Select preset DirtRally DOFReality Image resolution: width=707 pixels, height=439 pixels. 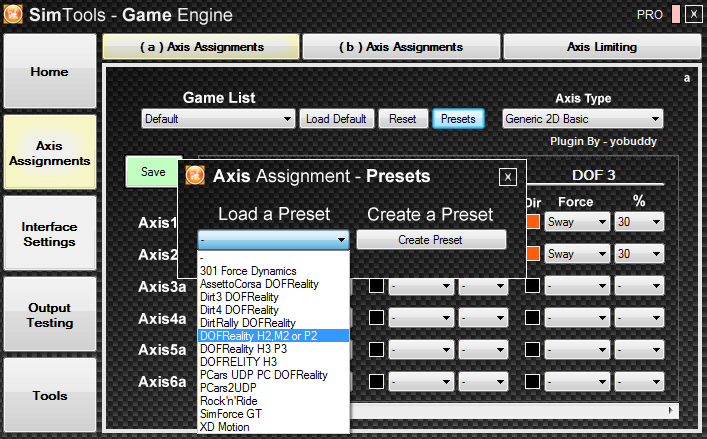pyautogui.click(x=273, y=323)
